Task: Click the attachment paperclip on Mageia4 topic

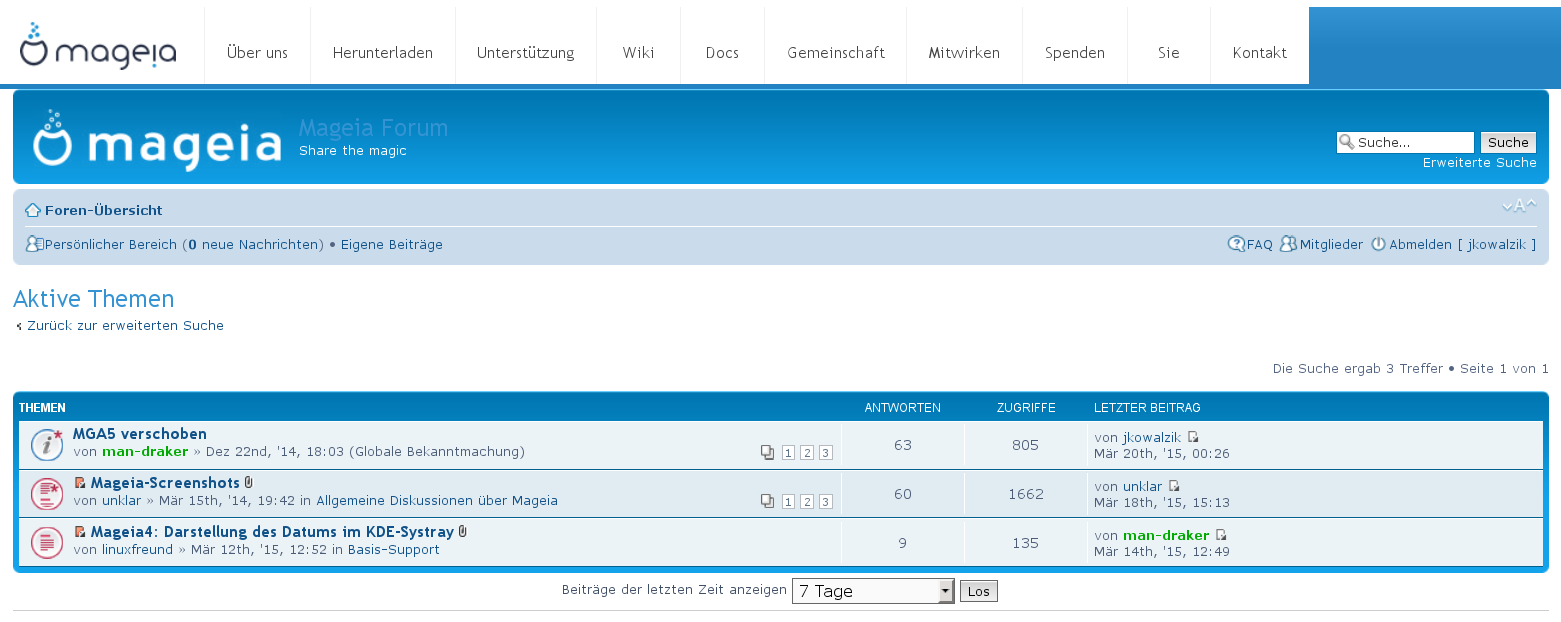Action: click(x=463, y=532)
